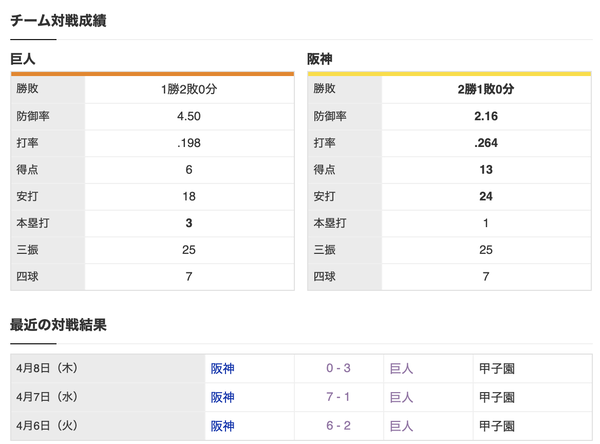Select the 得点 label in the 巨人 table

coord(27,170)
